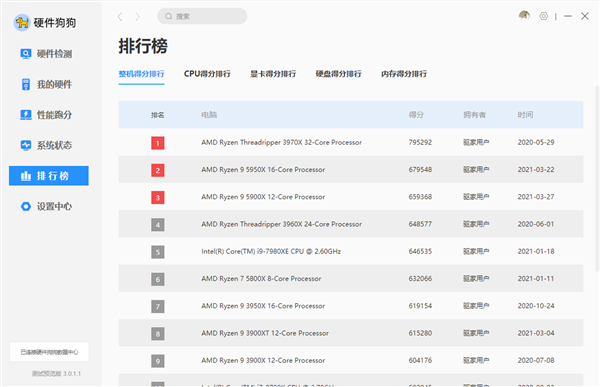Select the Ryzen 9 3900XT 12-Core row
Screen dimensions: 600x387
(x=351, y=333)
